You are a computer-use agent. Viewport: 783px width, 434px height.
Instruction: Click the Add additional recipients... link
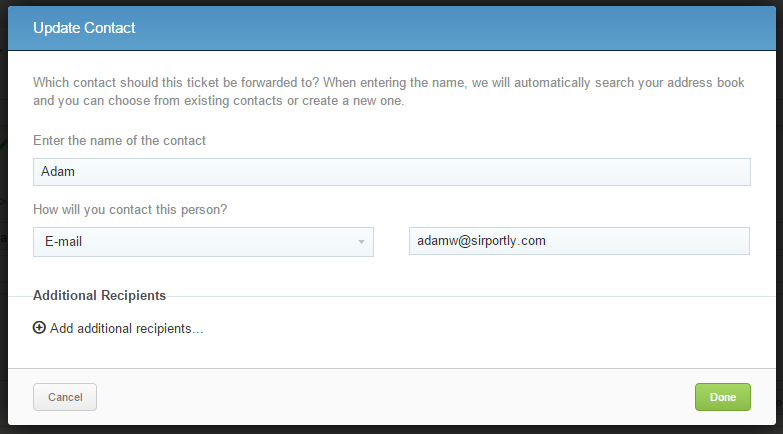[x=126, y=329]
